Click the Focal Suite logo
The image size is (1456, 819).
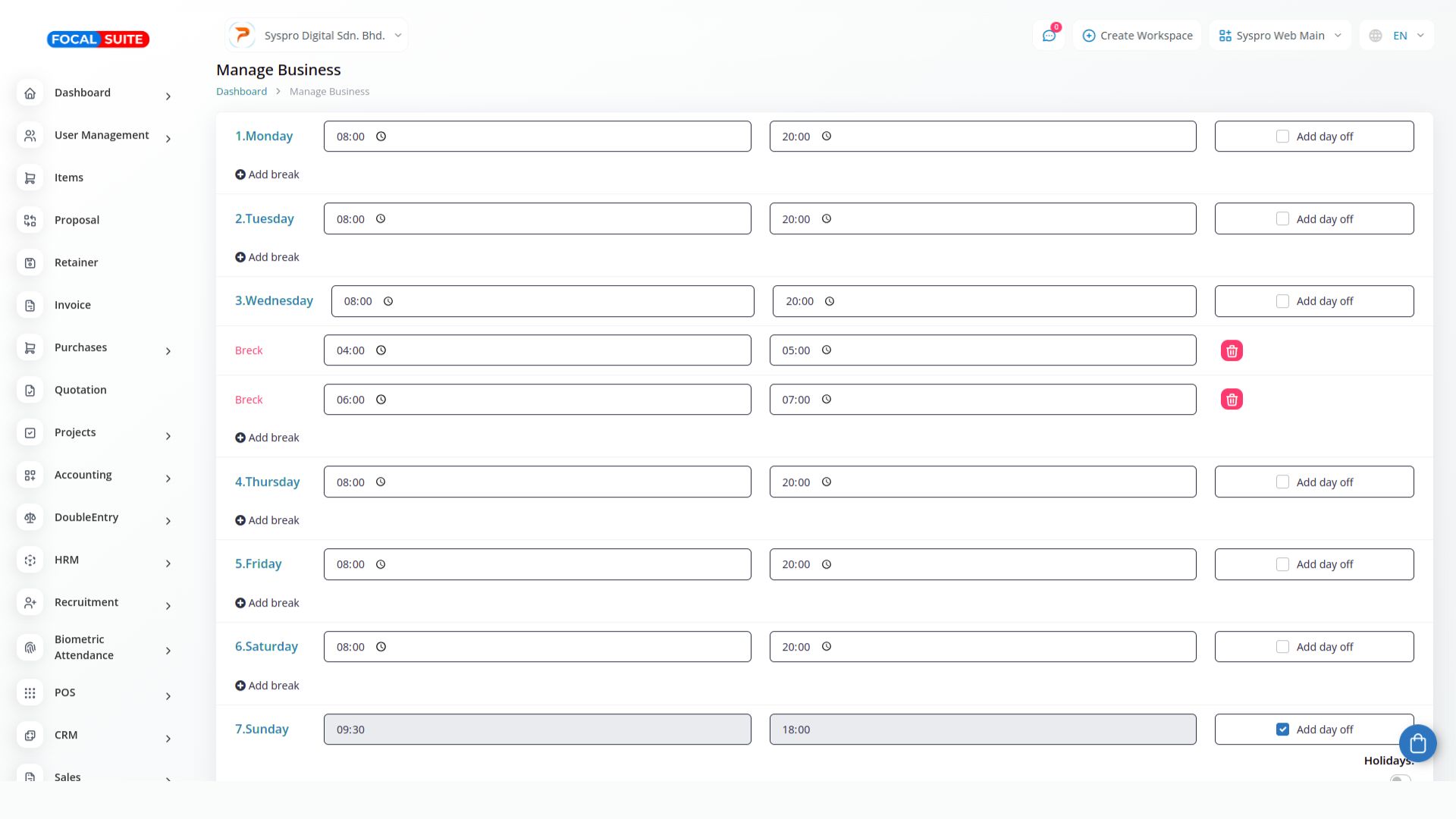click(x=98, y=39)
